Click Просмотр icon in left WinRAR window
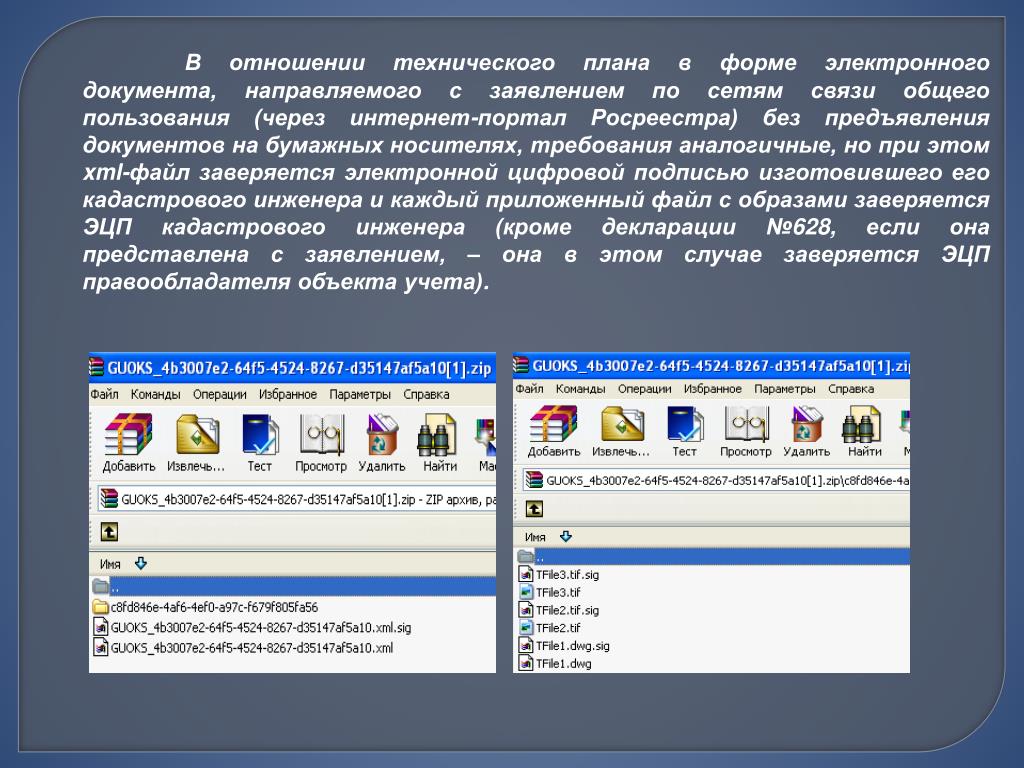This screenshot has width=1024, height=768. [x=321, y=434]
